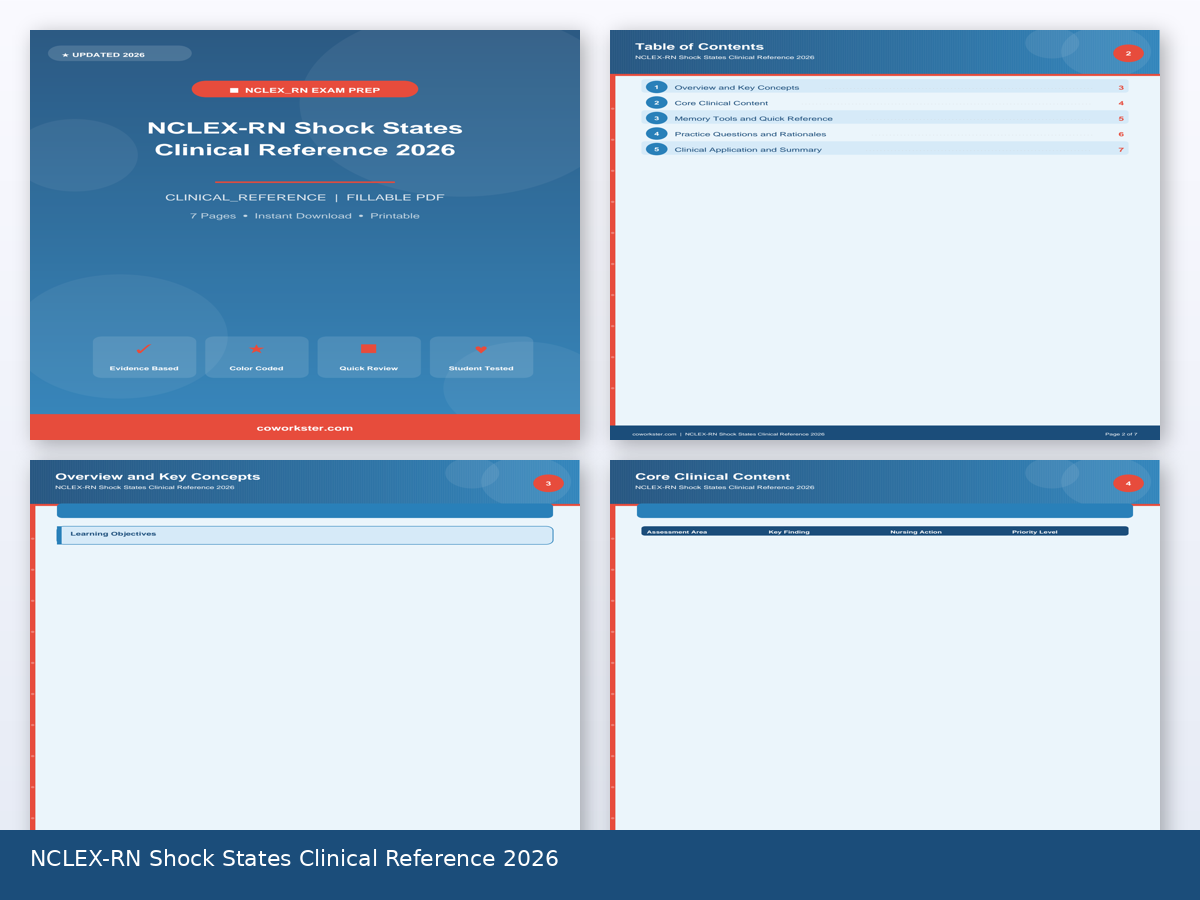
Task: Click the UPDATED 2026 badge
Action: [119, 54]
